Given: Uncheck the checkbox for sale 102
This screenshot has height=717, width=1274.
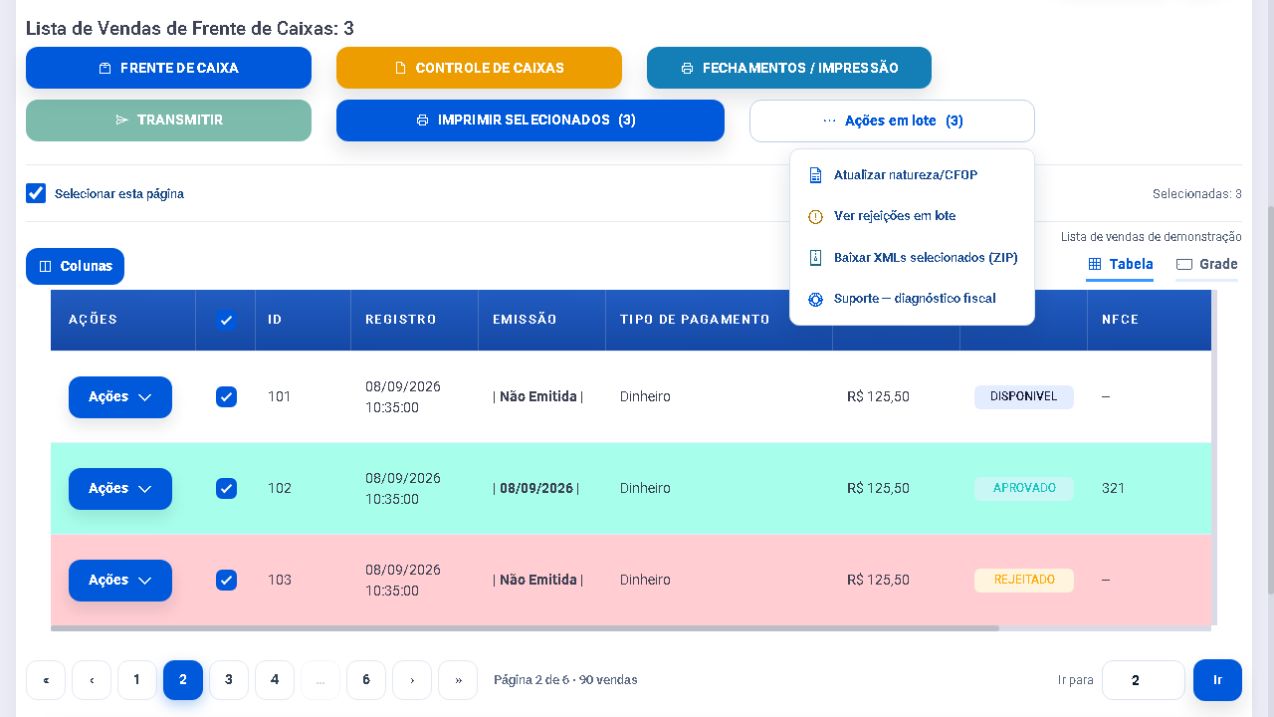Looking at the screenshot, I should pos(227,488).
